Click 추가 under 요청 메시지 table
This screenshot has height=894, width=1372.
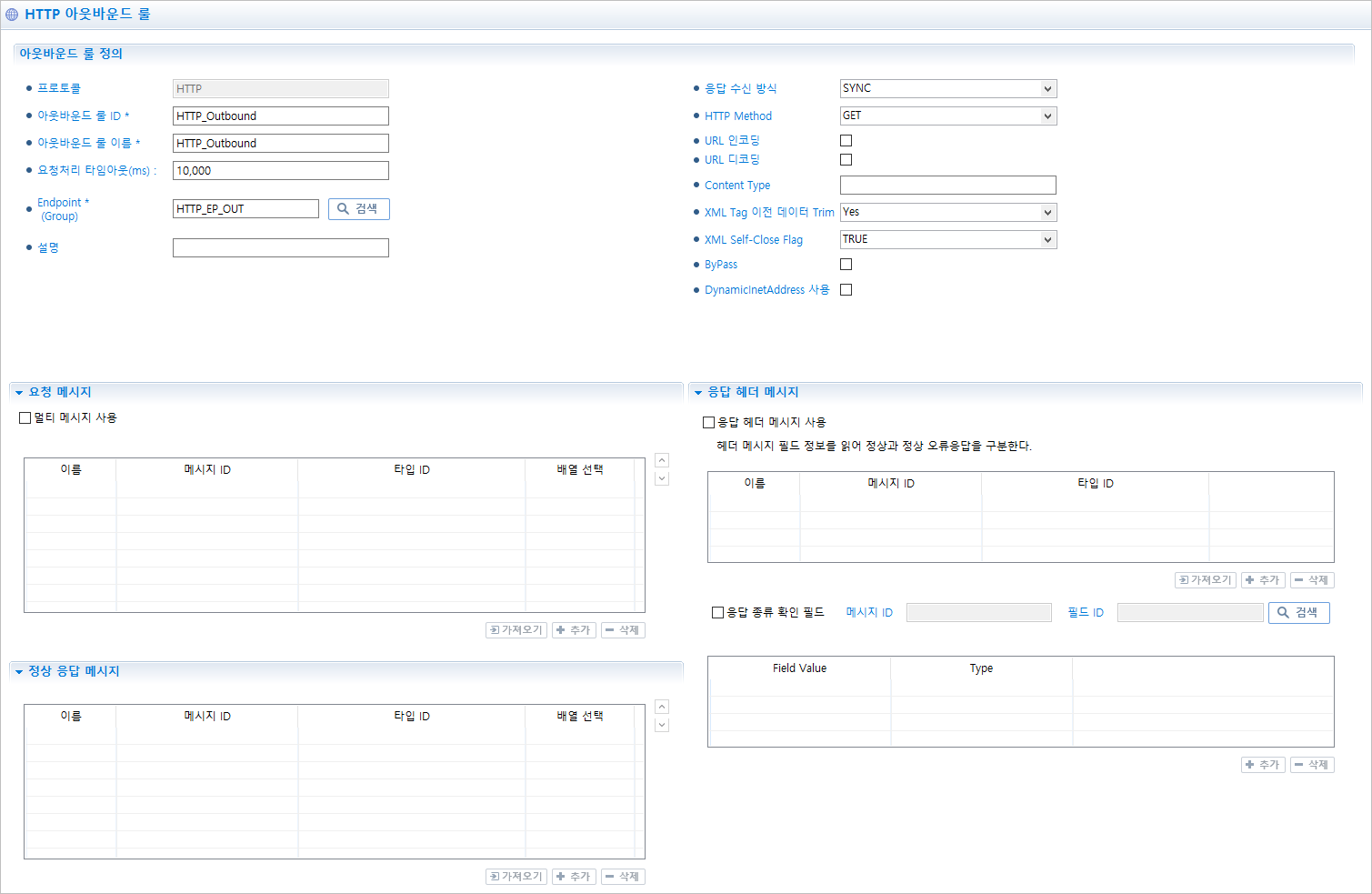pyautogui.click(x=574, y=630)
